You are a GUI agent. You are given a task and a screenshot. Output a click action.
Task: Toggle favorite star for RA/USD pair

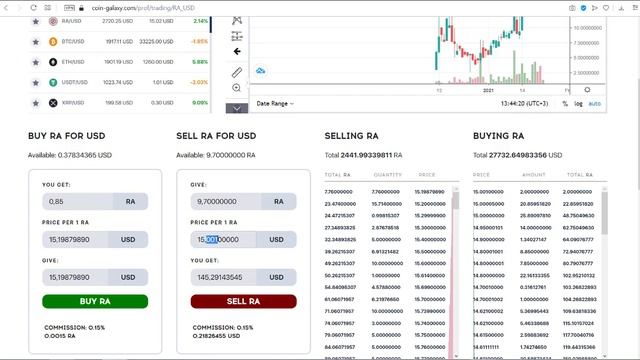[x=36, y=21]
